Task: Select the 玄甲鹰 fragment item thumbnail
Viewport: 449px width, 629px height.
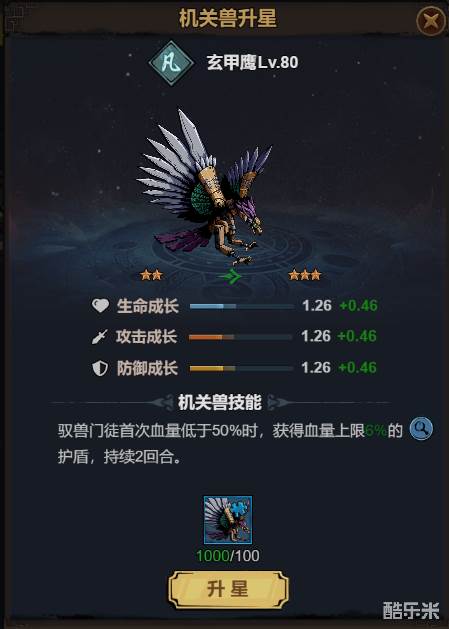Action: click(x=228, y=519)
